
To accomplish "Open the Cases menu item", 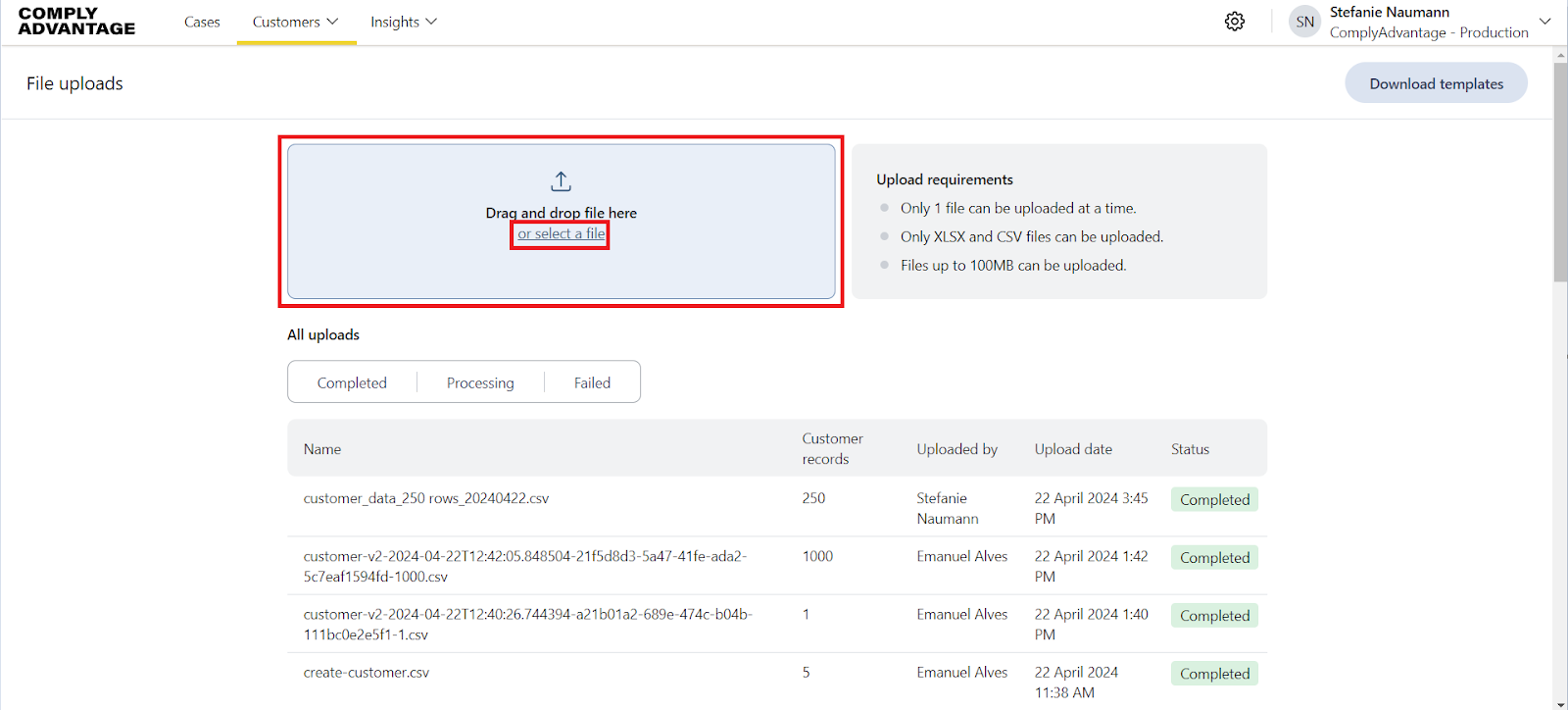I will click(202, 22).
